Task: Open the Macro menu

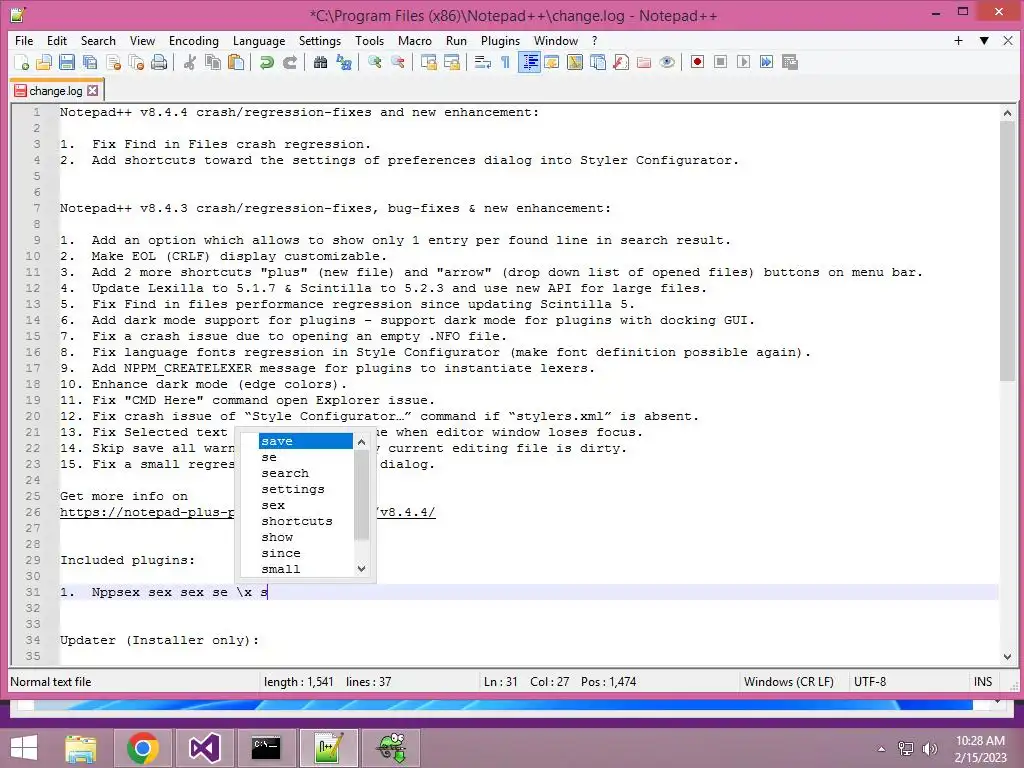Action: [x=415, y=40]
